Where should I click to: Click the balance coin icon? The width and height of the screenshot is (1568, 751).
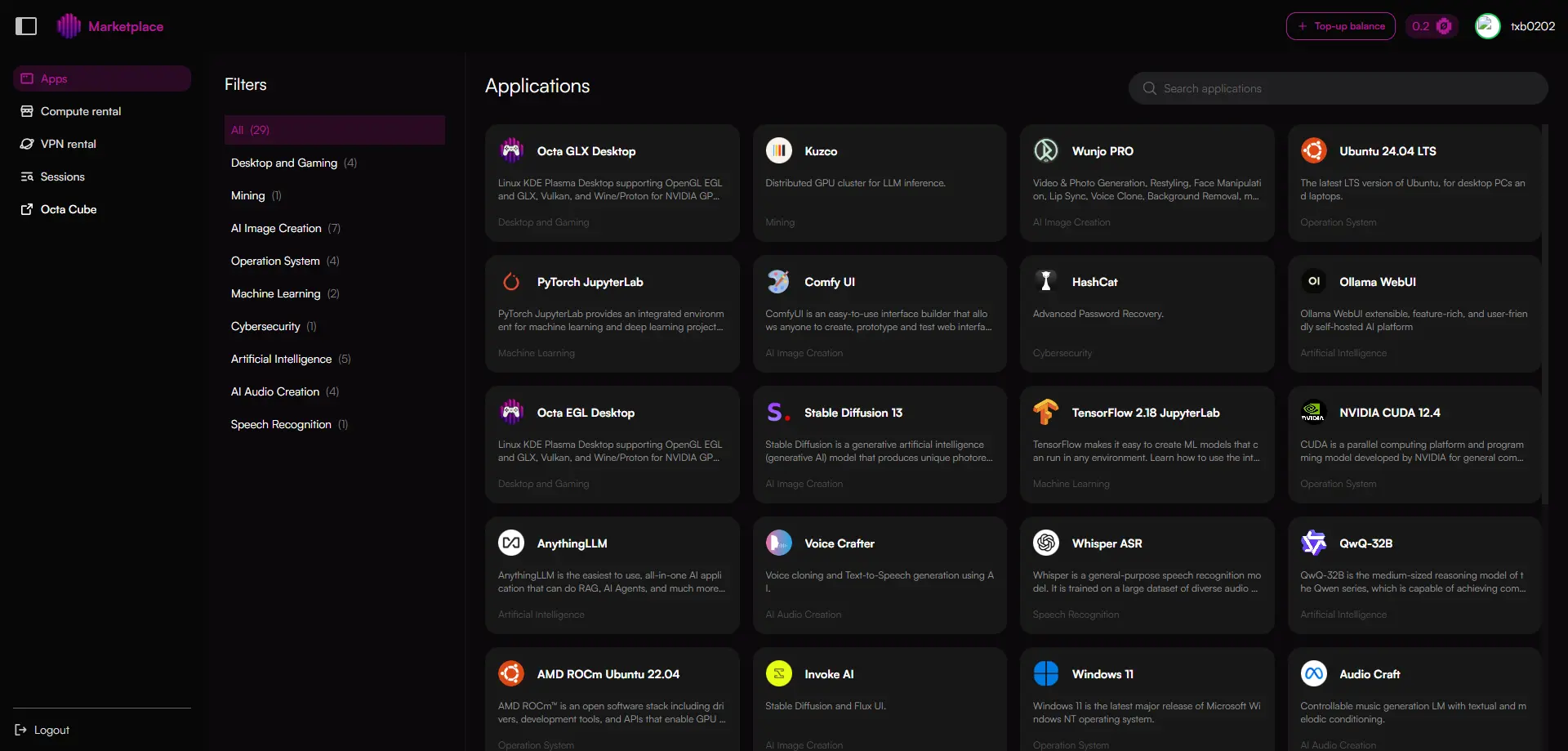point(1444,26)
